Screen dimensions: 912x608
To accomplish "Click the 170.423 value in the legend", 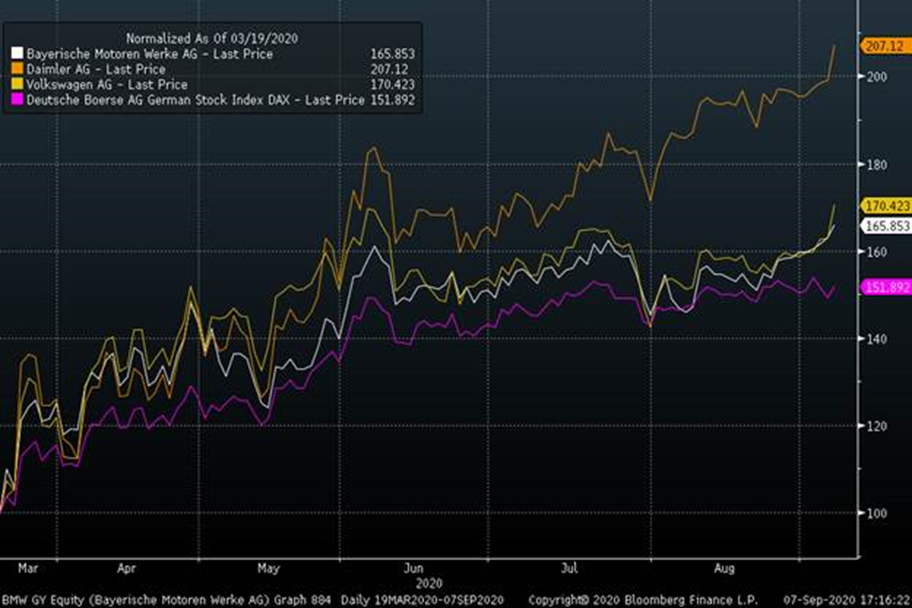I will (393, 84).
